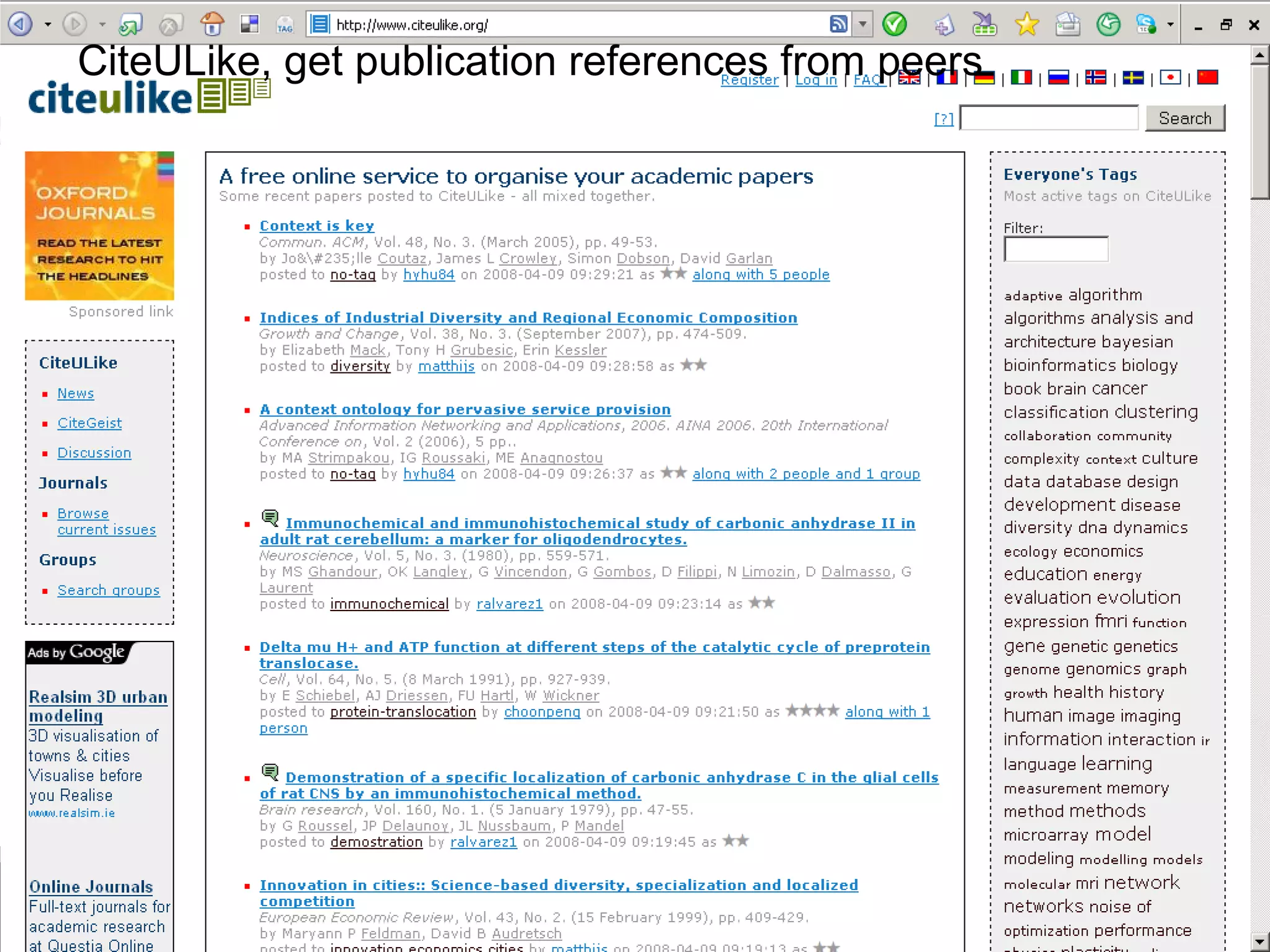This screenshot has width=1270, height=952.
Task: Open the 'Context is key' paper
Action: (317, 226)
